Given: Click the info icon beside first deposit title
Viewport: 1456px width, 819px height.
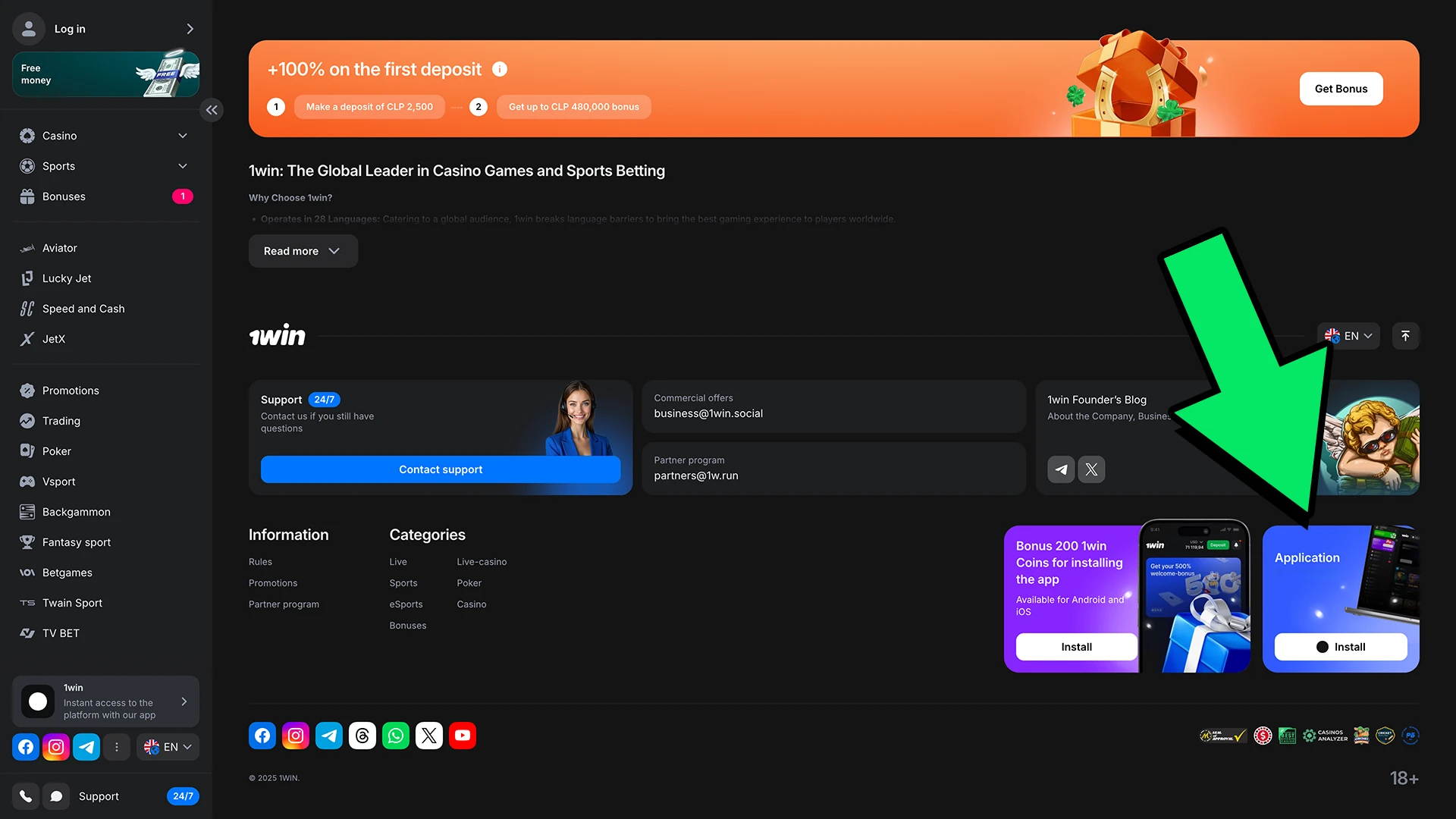Looking at the screenshot, I should click(500, 69).
